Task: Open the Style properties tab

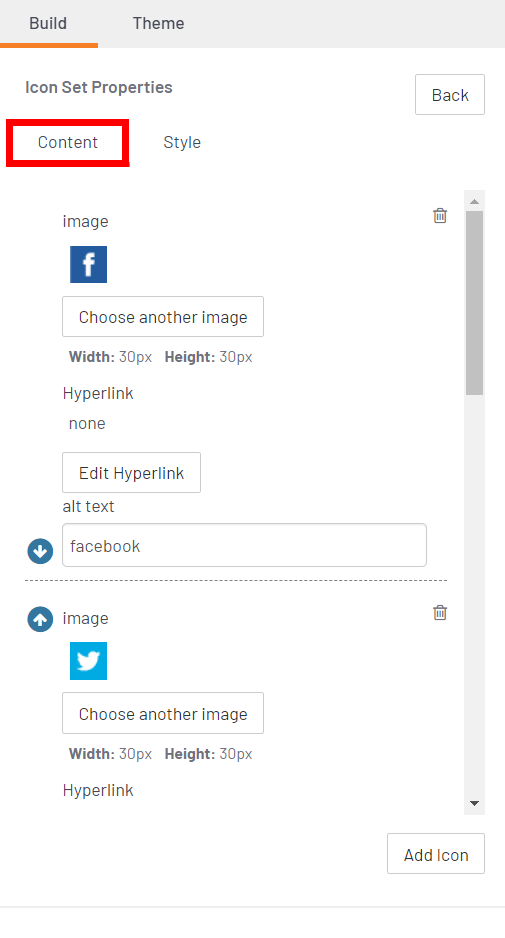Action: [182, 142]
